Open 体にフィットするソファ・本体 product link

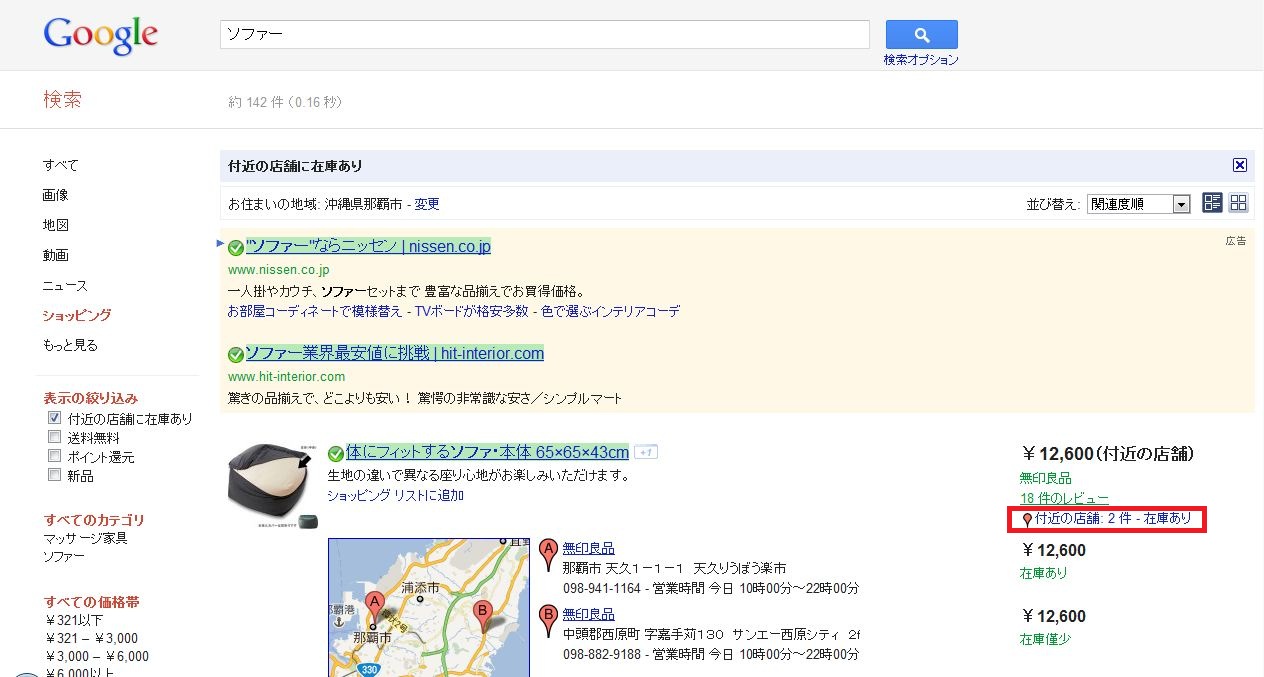click(488, 452)
